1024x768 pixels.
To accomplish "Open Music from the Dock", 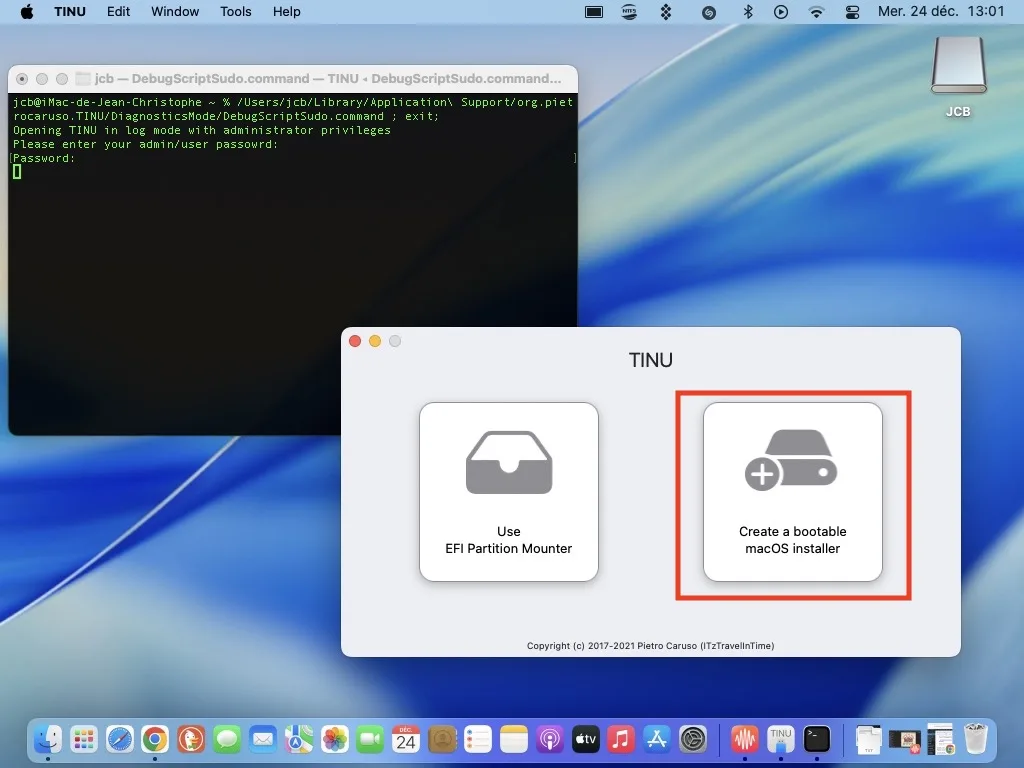I will [620, 739].
